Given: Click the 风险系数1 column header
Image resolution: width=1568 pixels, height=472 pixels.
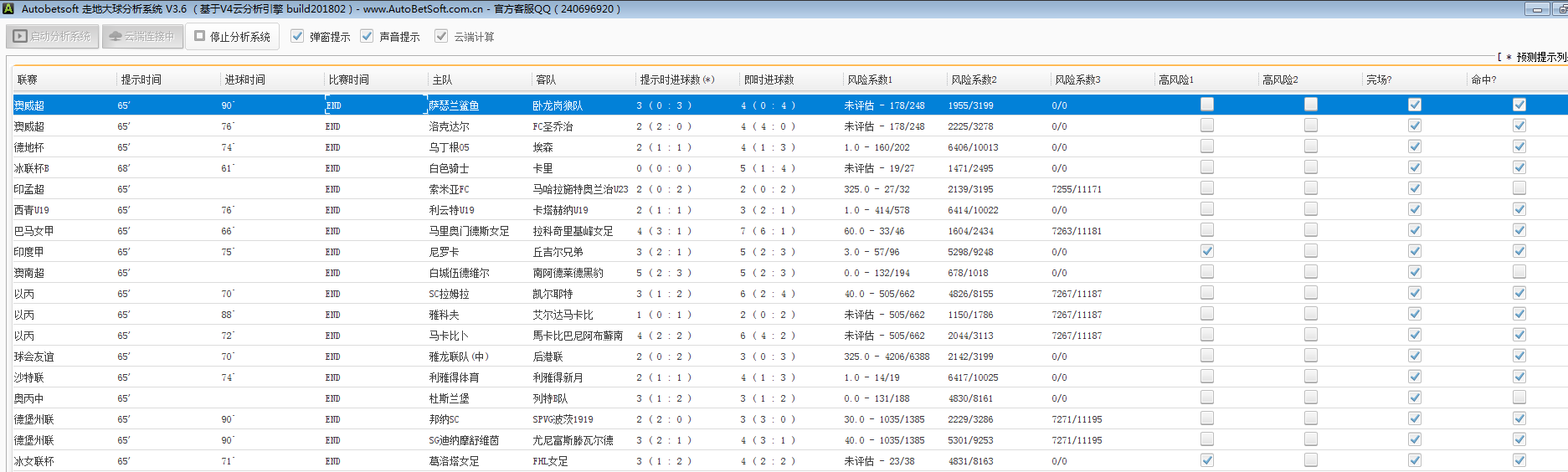Looking at the screenshot, I should tap(870, 80).
